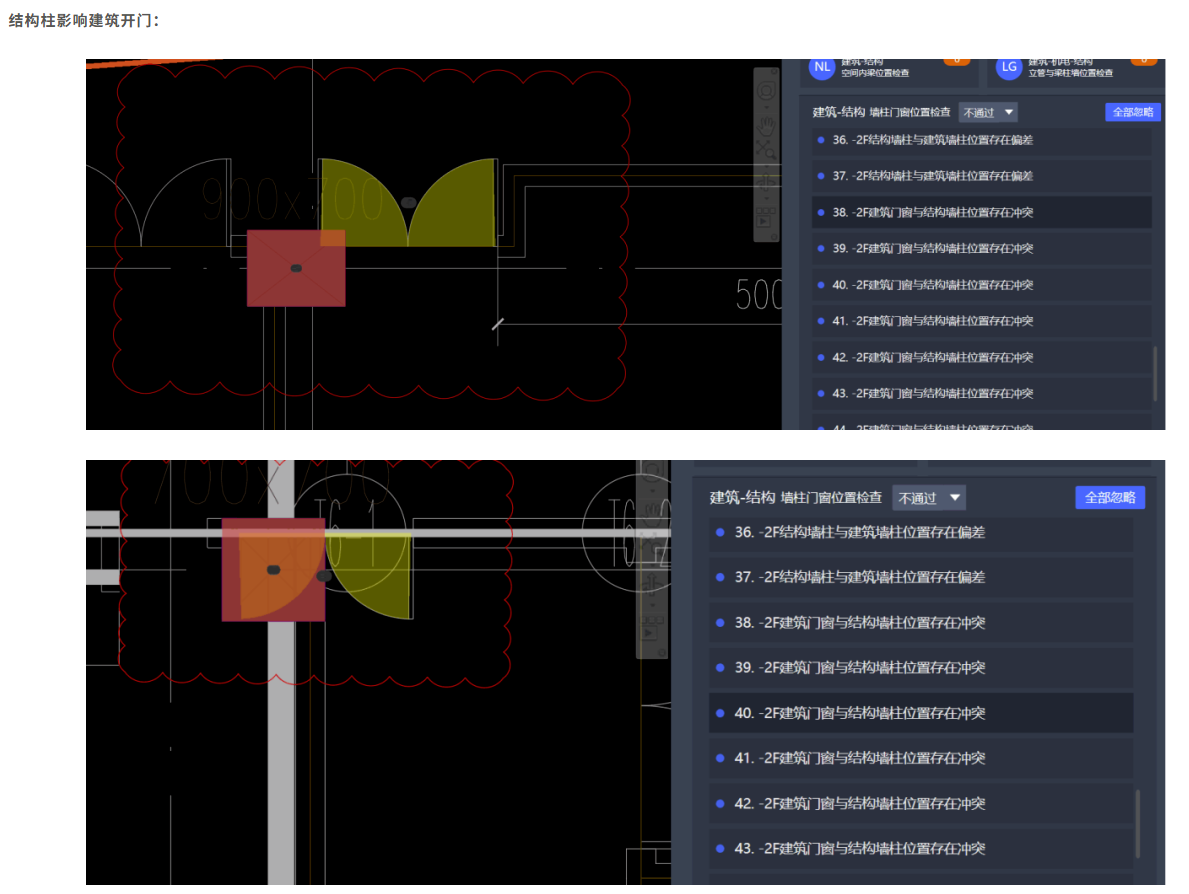The height and width of the screenshot is (894, 1189).
Task: Open issue 43 in the lower list
Action: point(920,848)
